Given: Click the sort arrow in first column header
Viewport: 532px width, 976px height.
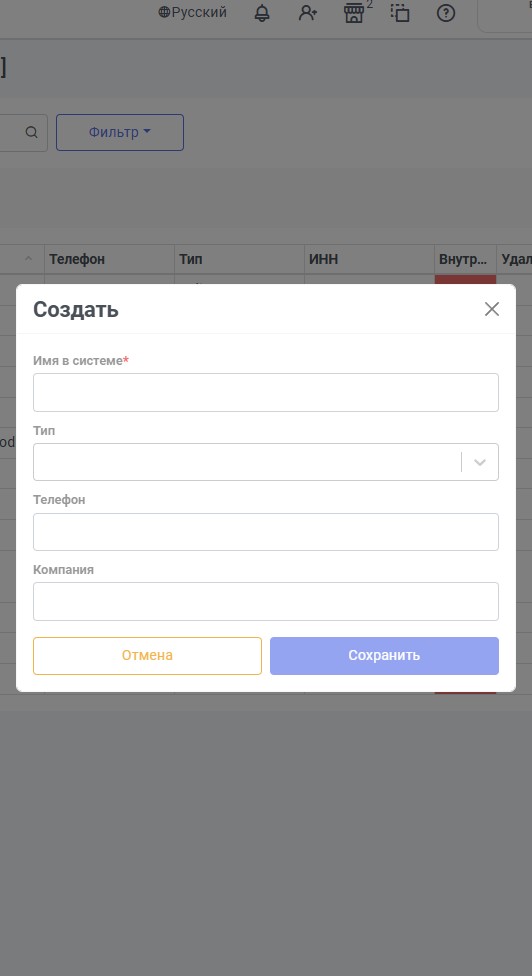Looking at the screenshot, I should coord(29,258).
